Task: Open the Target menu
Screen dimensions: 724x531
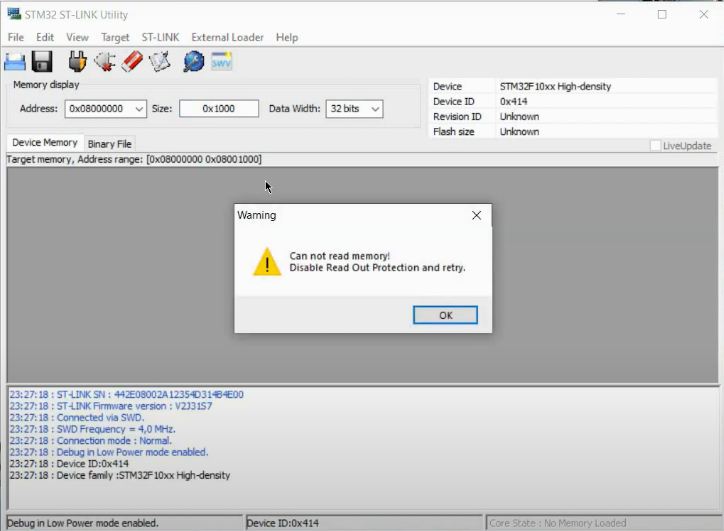Action: [115, 37]
